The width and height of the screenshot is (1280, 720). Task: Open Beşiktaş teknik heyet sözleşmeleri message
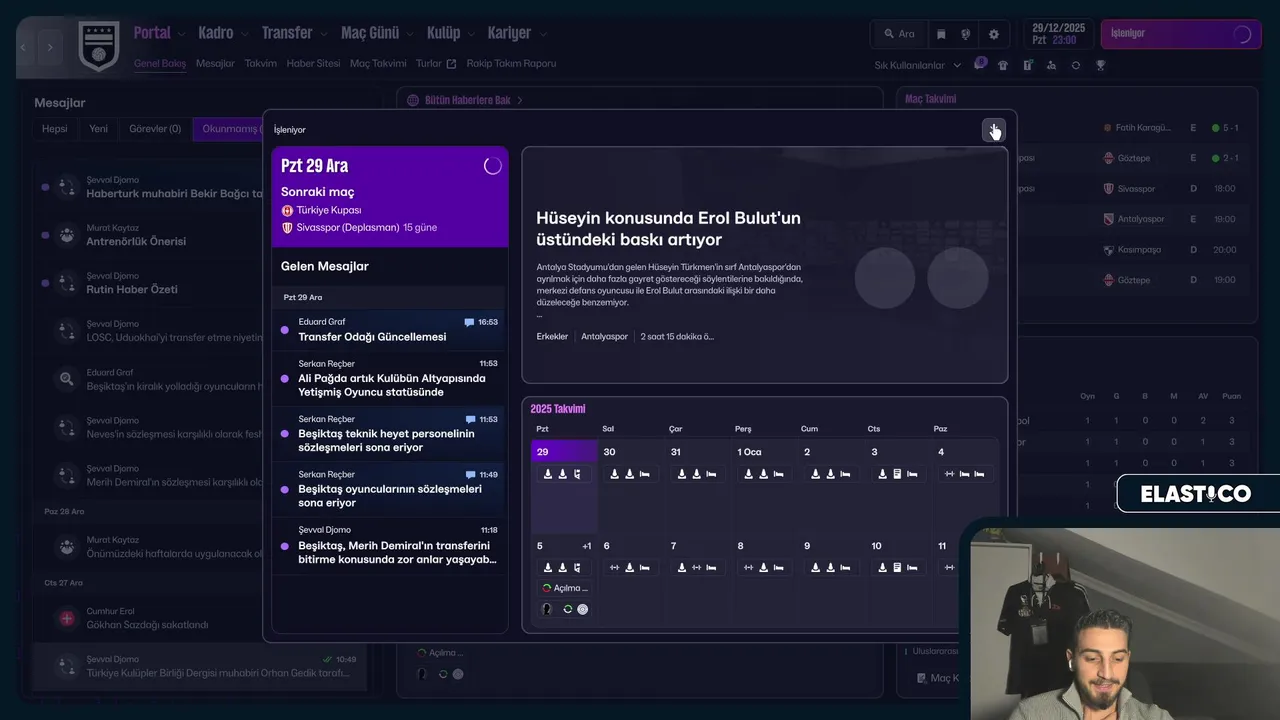(390, 434)
